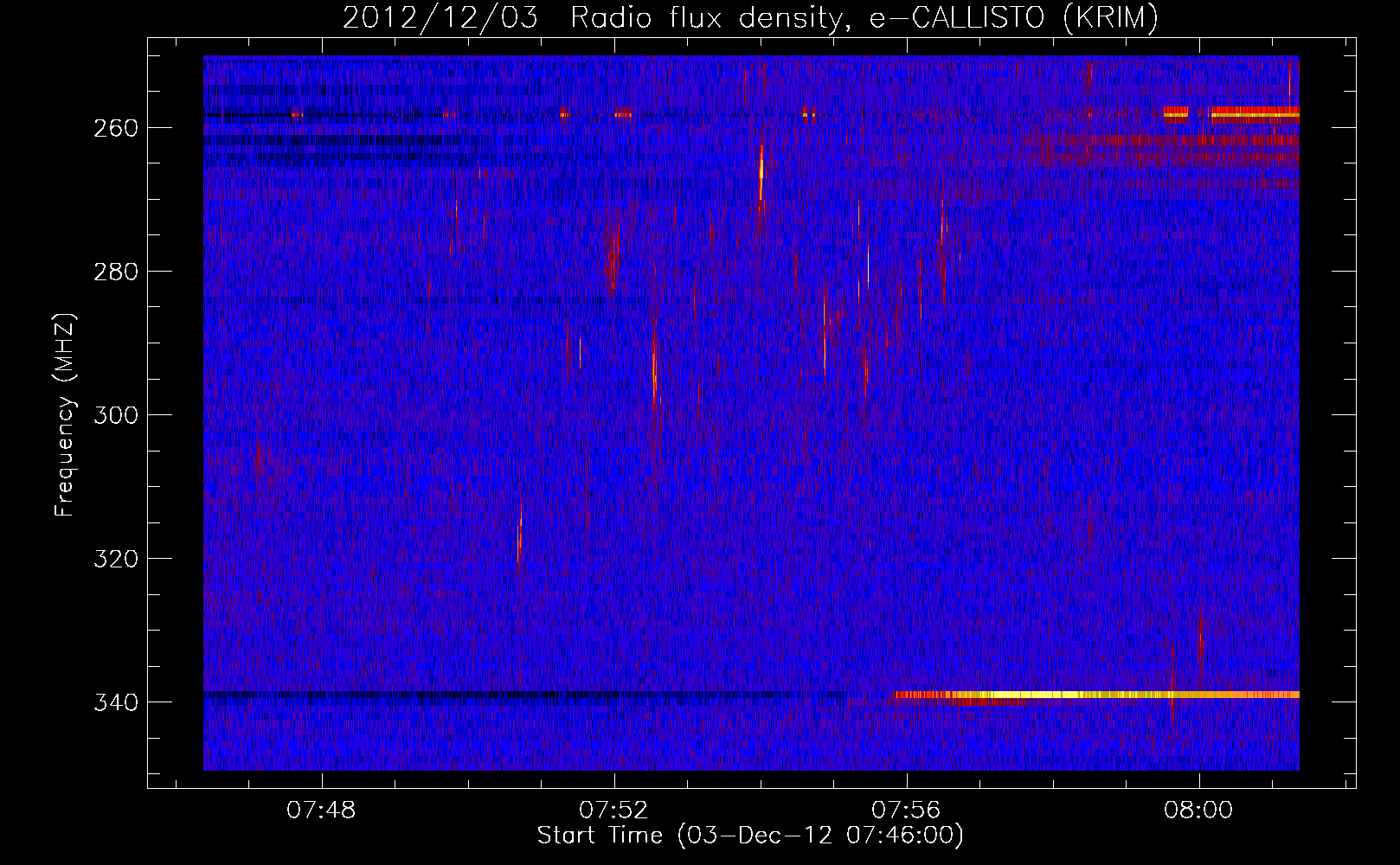The image size is (1400, 865).
Task: Click the 320 frequency tick label
Action: click(x=116, y=559)
